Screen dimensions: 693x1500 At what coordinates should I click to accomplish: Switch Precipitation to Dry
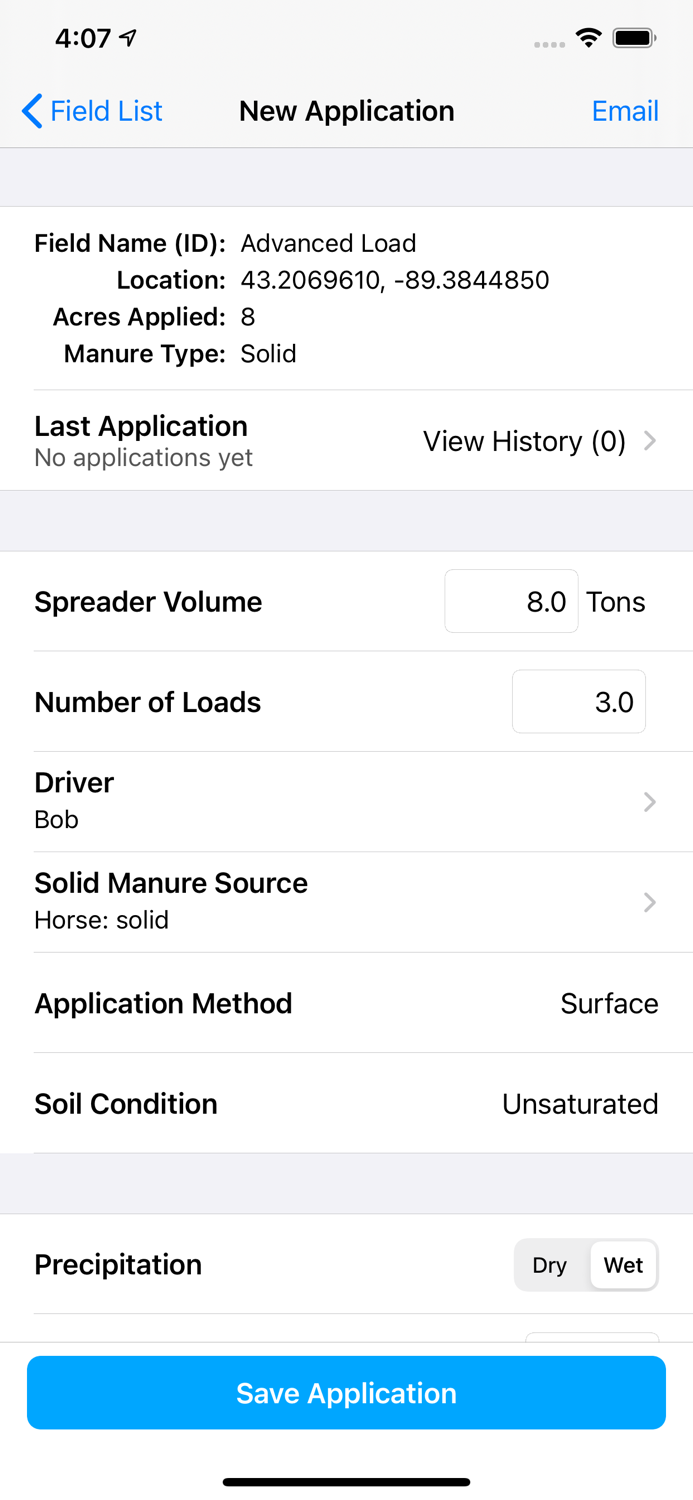[x=549, y=1265]
